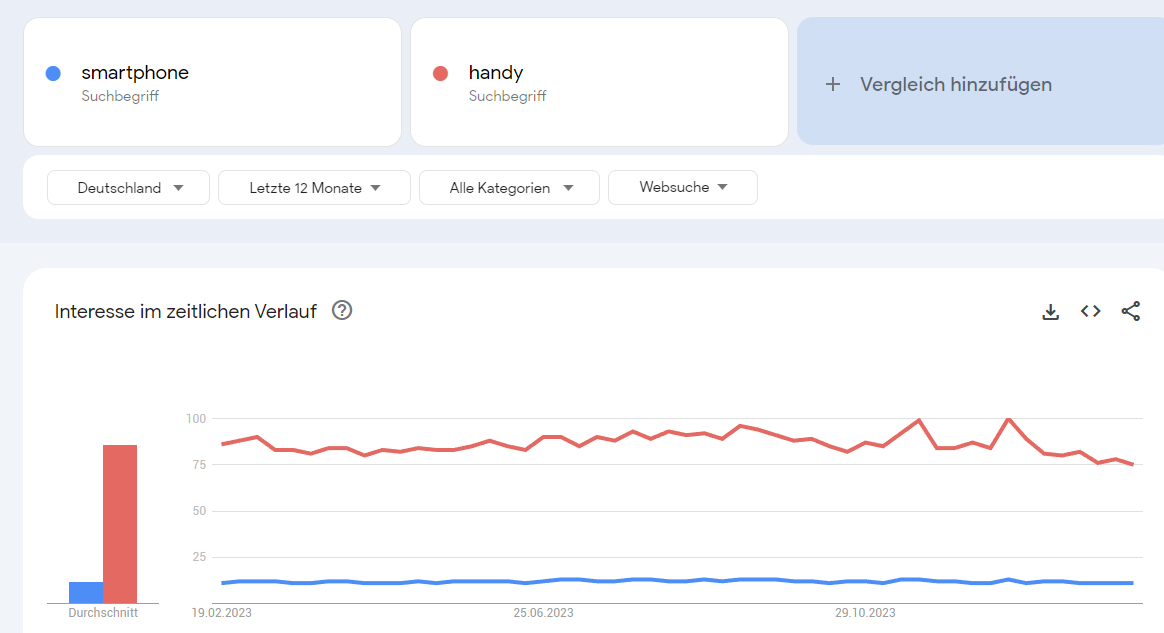
Task: Download the interest over time chart data
Action: pos(1050,312)
